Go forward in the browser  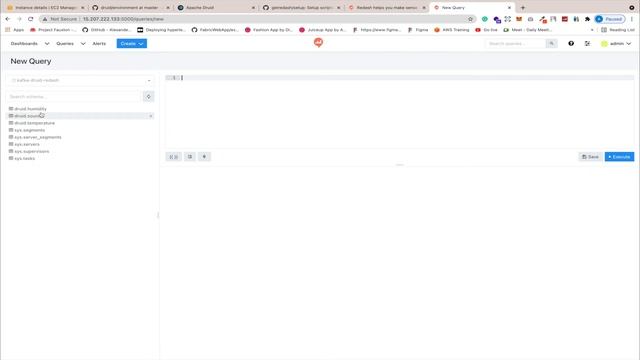click(x=19, y=19)
